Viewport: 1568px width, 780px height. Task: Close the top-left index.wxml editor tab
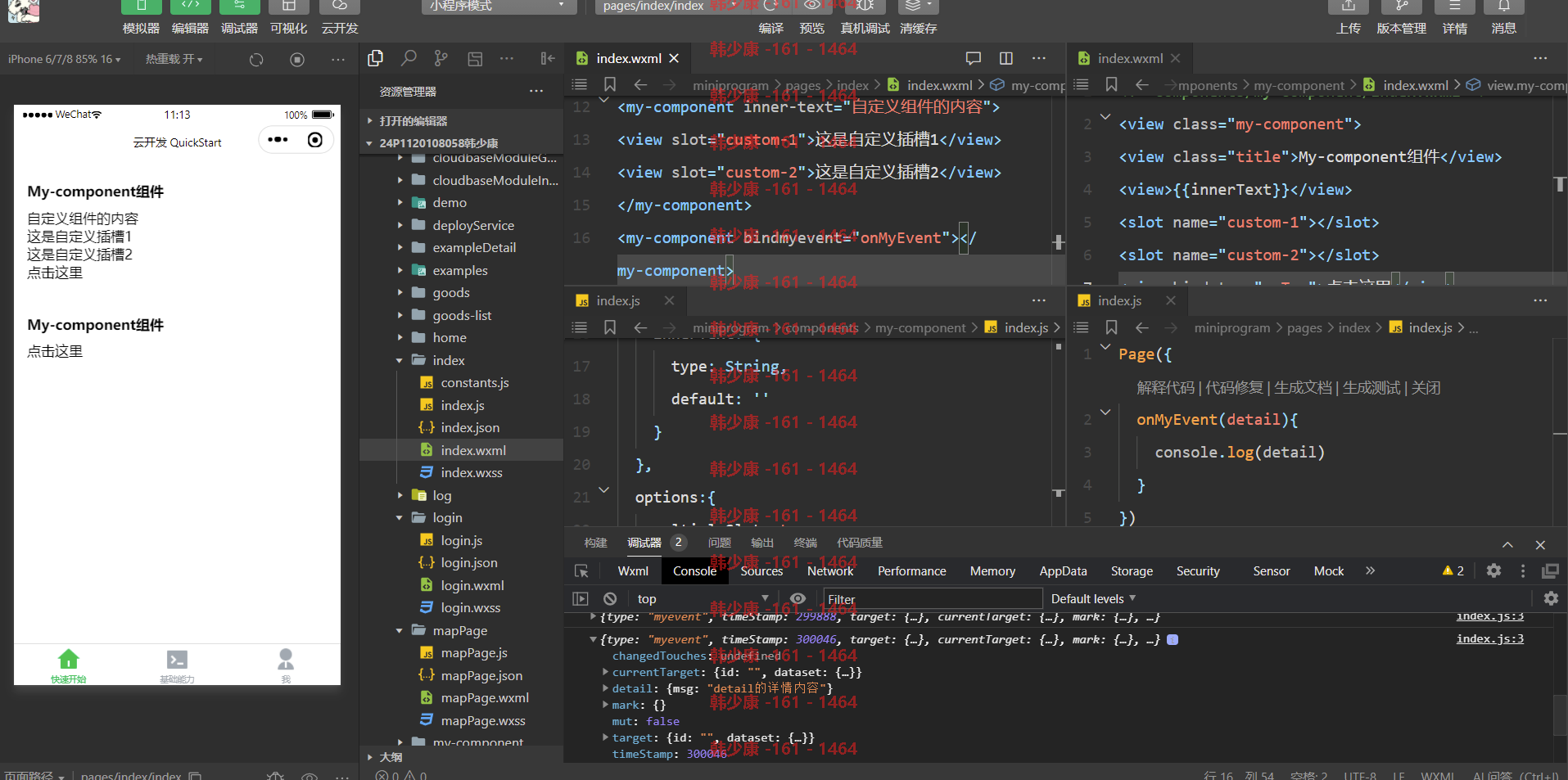[x=674, y=58]
